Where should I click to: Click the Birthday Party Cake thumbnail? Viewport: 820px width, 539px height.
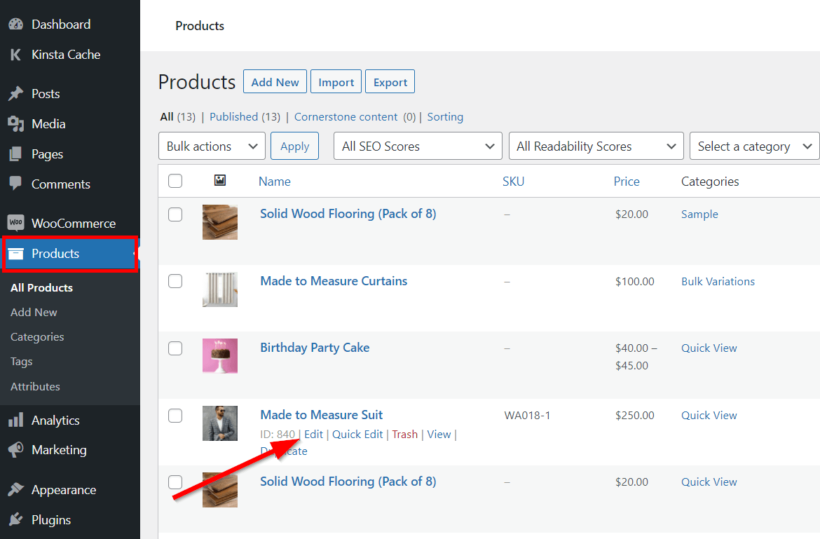[x=220, y=356]
